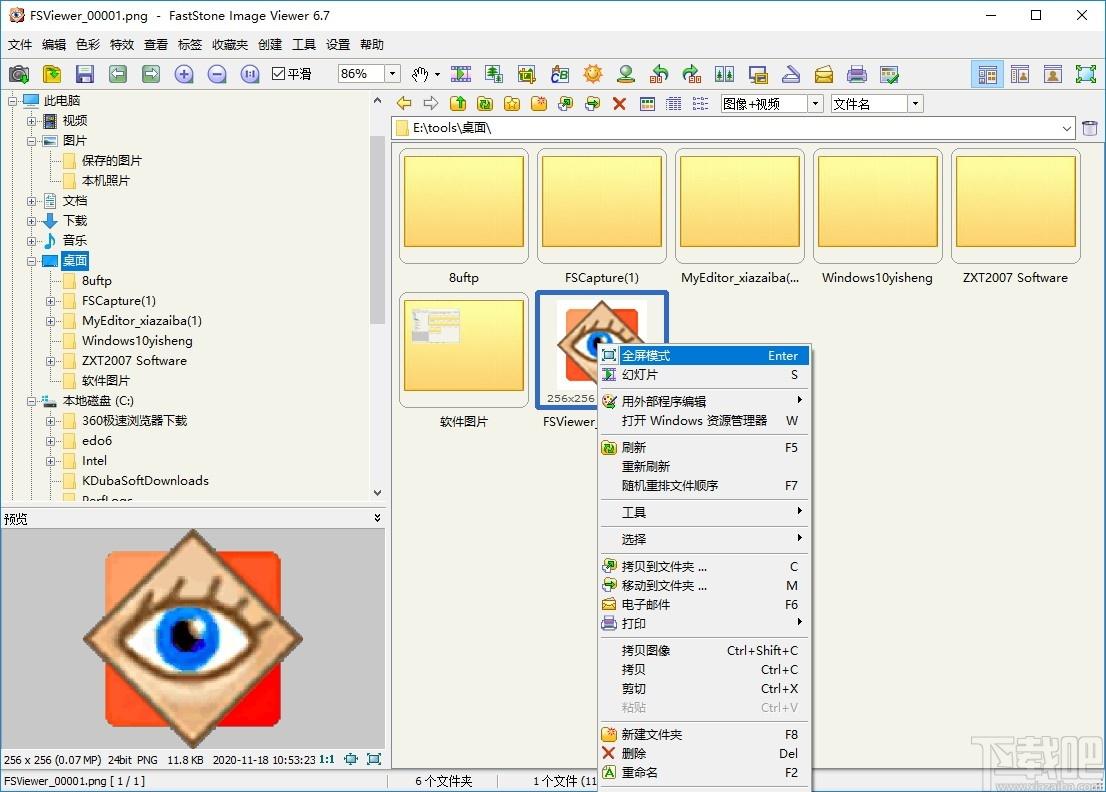Click the resize image (trees) icon
The width and height of the screenshot is (1106, 792).
coord(494,74)
